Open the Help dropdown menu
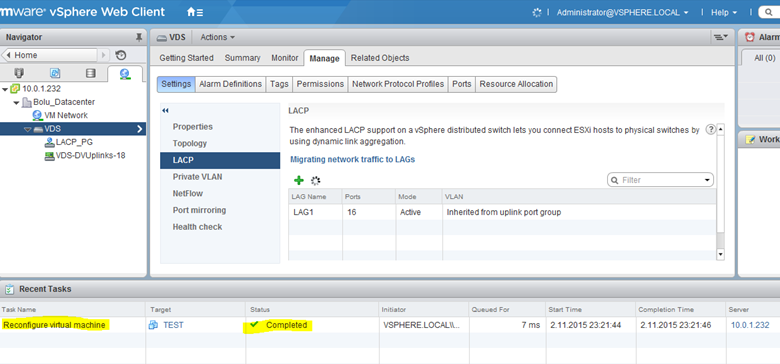780x364 pixels. click(724, 12)
